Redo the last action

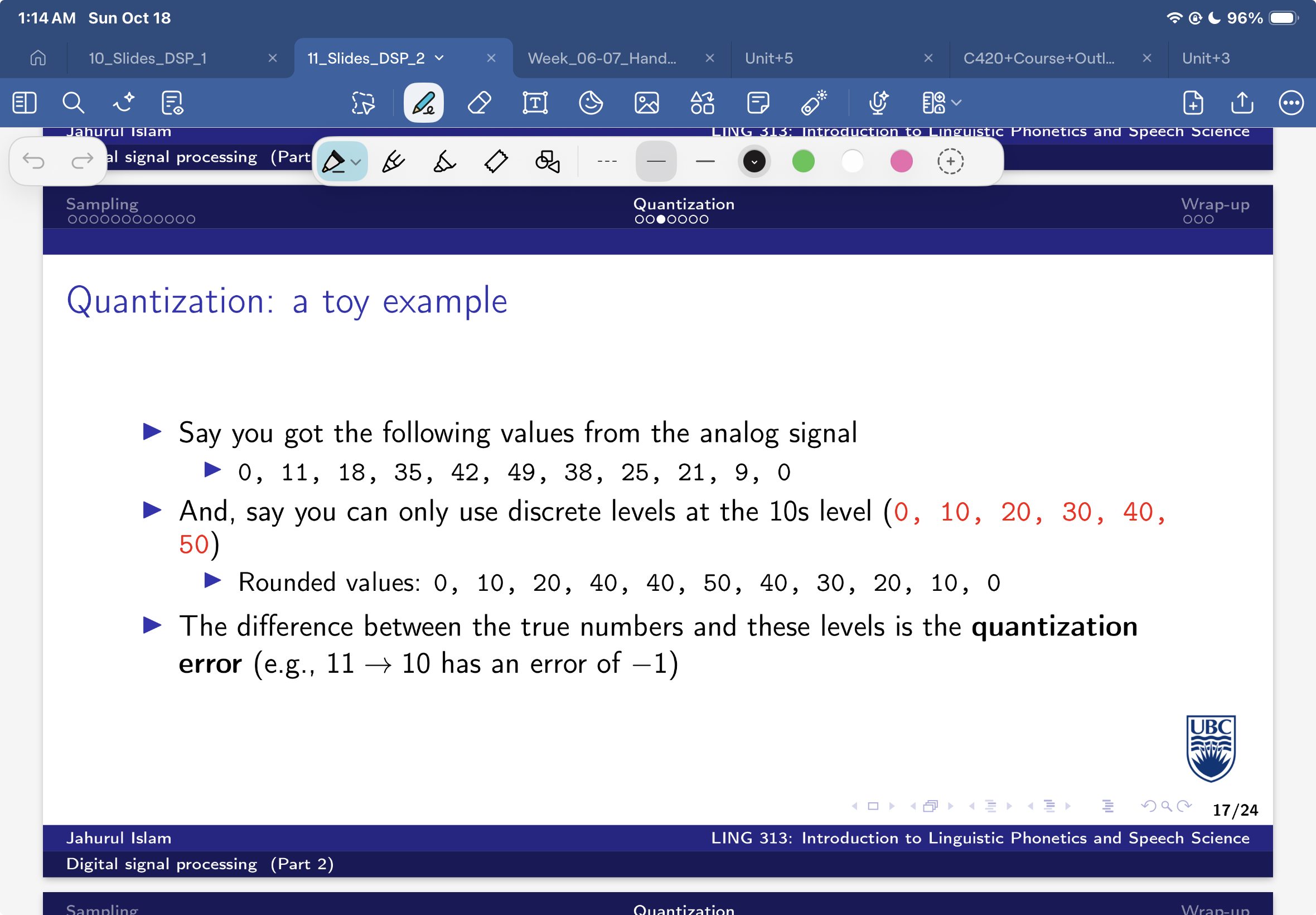click(82, 161)
